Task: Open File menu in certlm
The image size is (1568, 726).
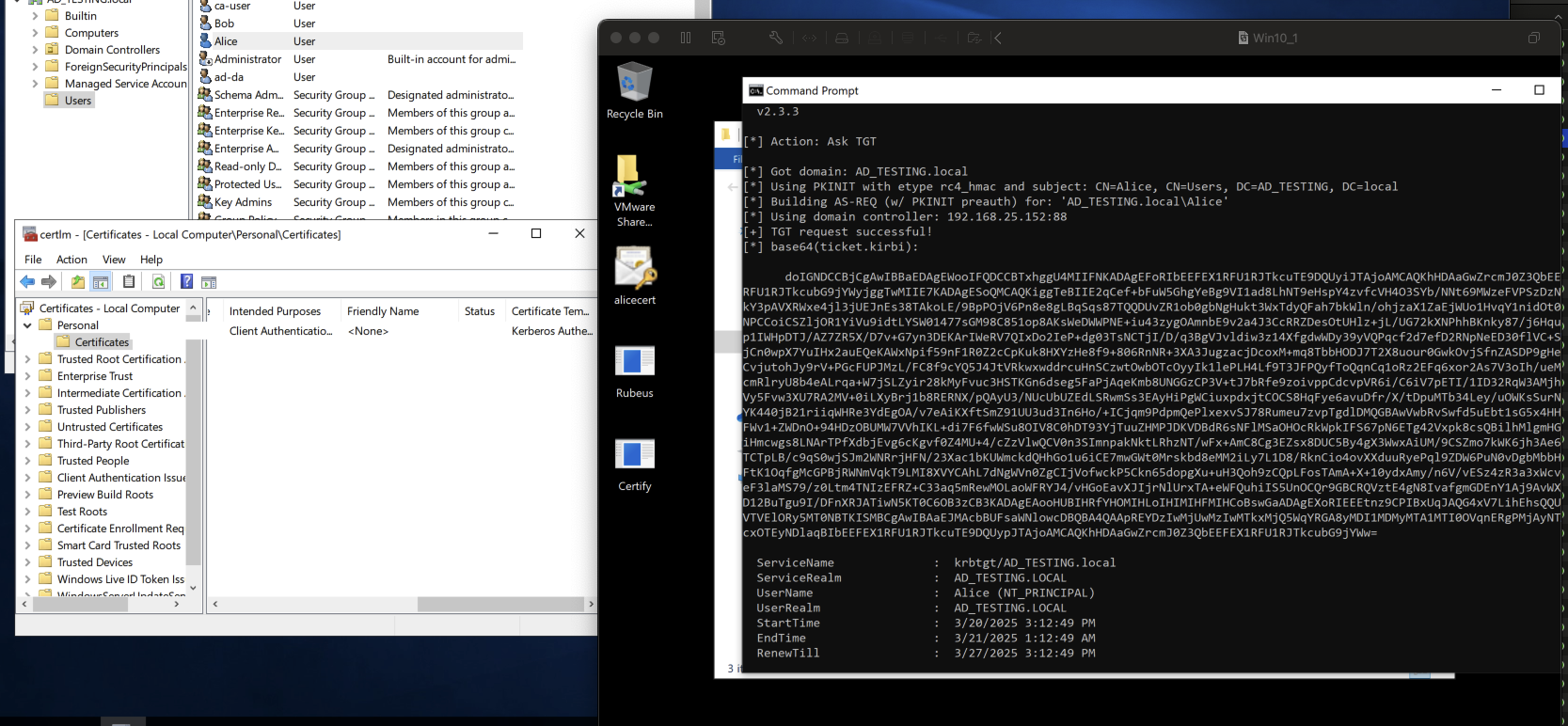Action: click(x=33, y=260)
